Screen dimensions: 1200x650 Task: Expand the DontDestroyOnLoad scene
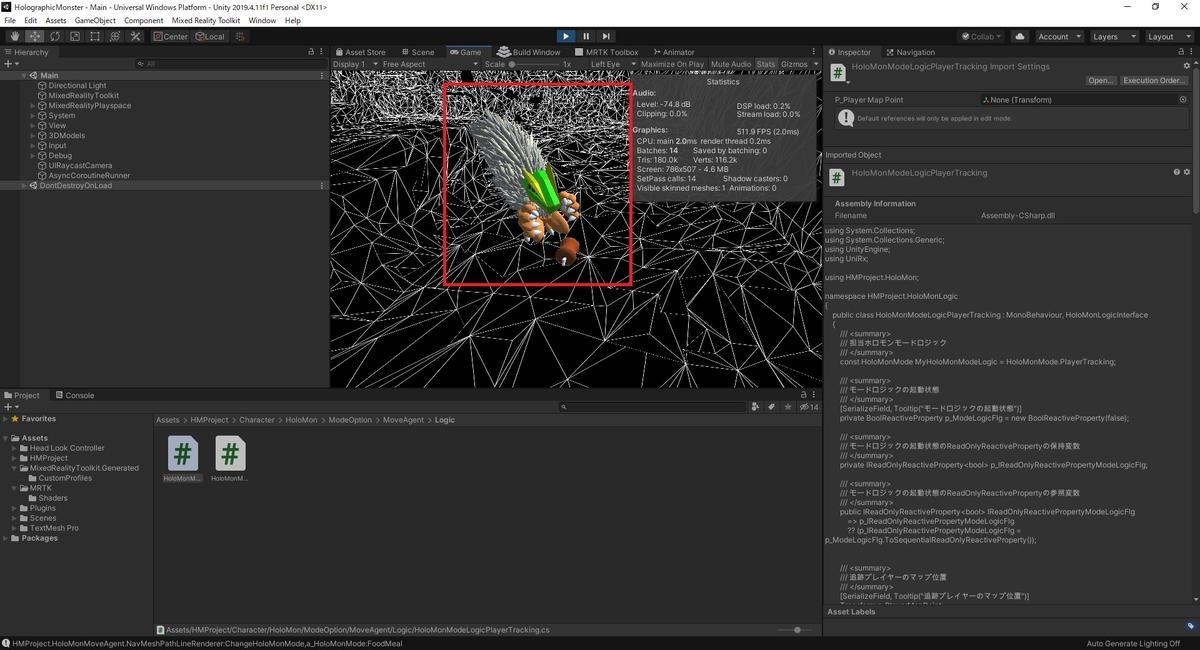coord(24,186)
